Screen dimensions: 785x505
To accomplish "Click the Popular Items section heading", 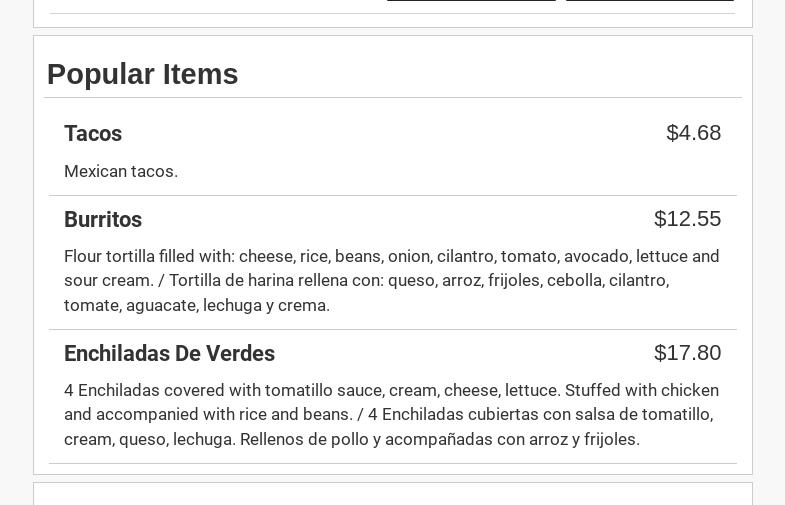I will 142,74.
